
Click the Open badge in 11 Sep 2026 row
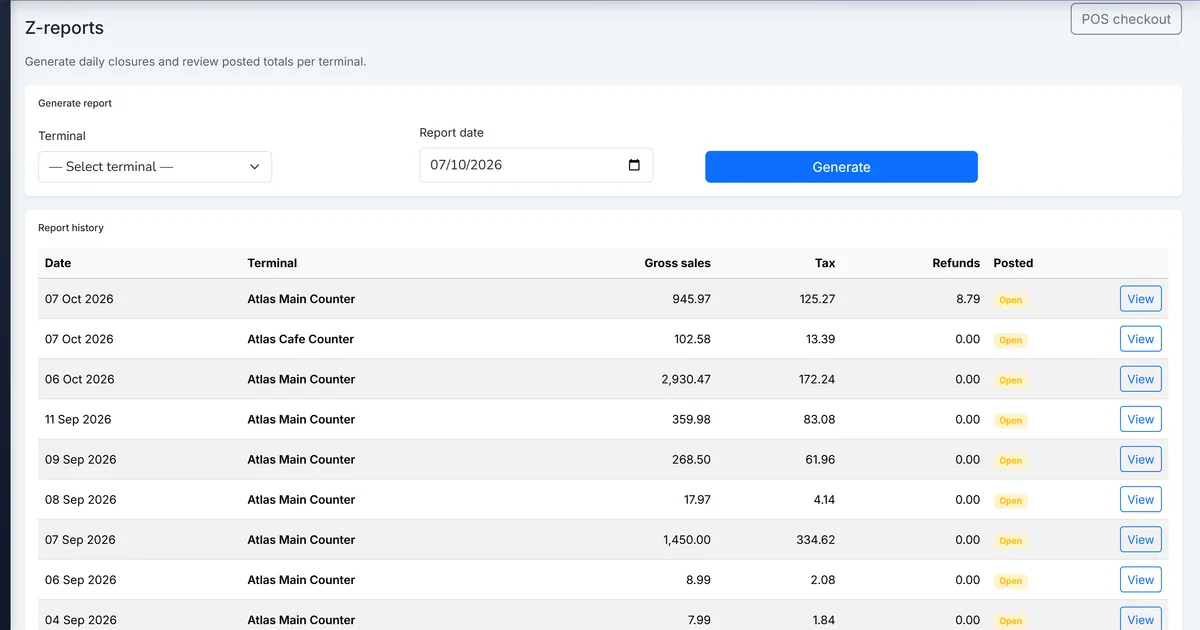click(1011, 420)
